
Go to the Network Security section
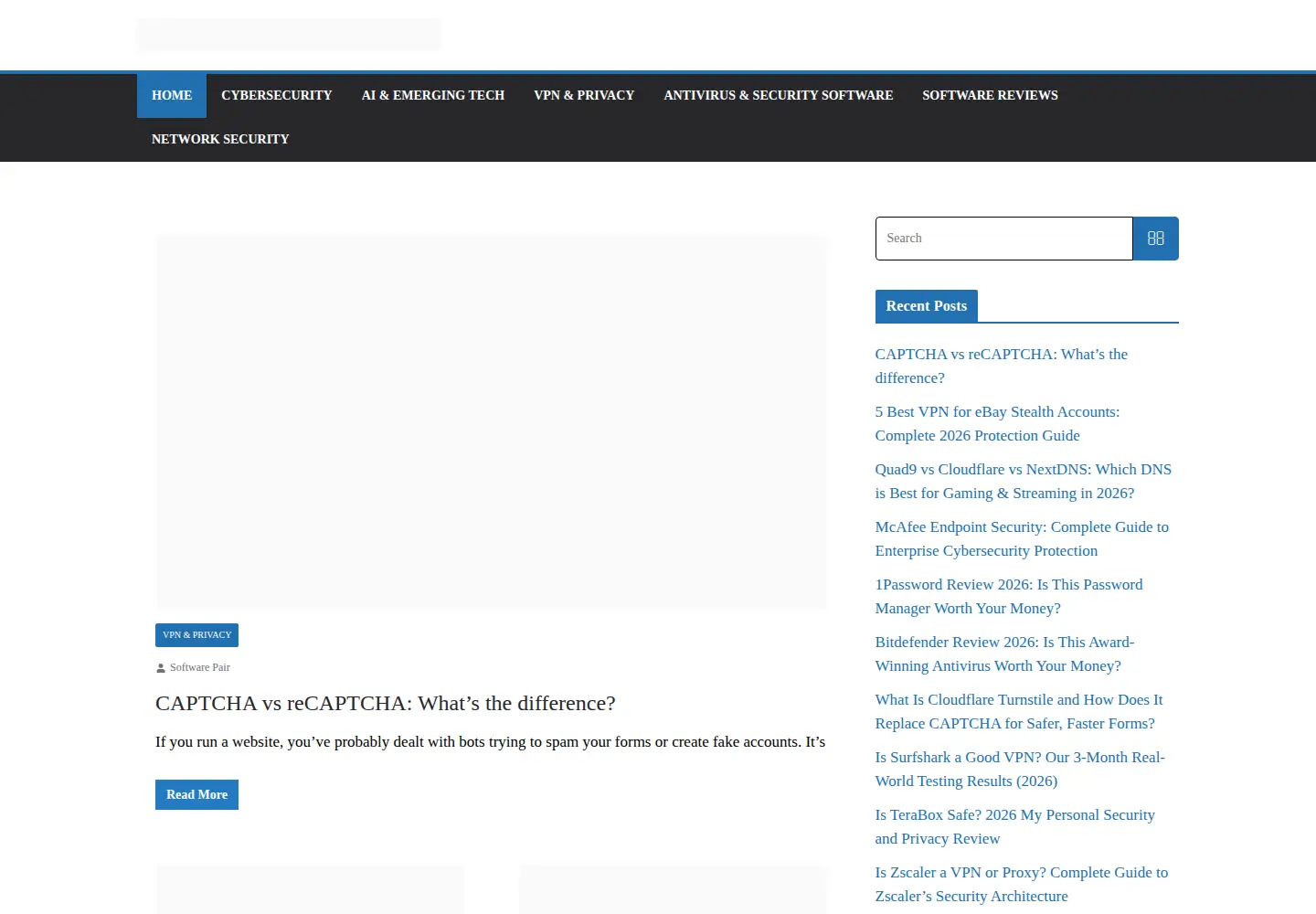tap(220, 139)
